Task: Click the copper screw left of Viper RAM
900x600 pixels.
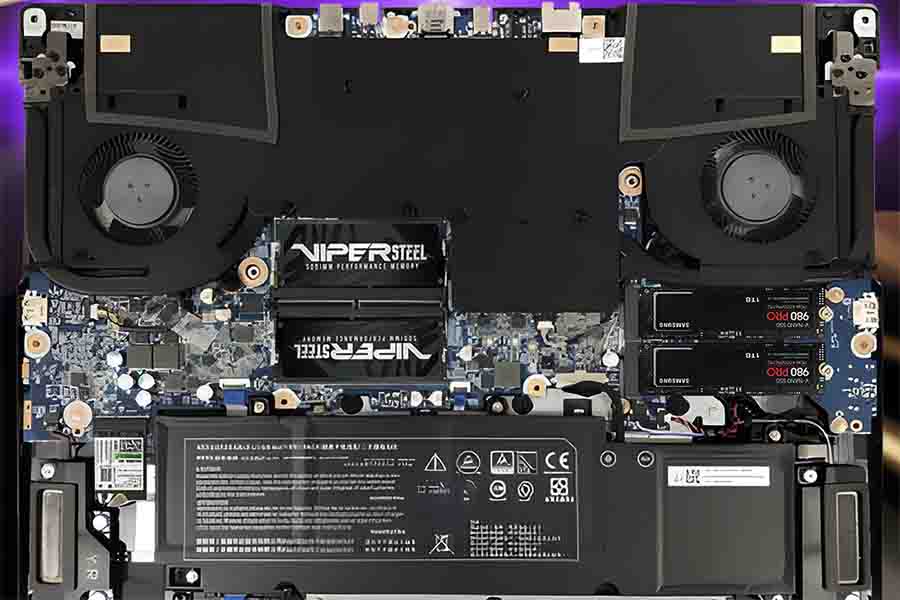Action: 253,270
